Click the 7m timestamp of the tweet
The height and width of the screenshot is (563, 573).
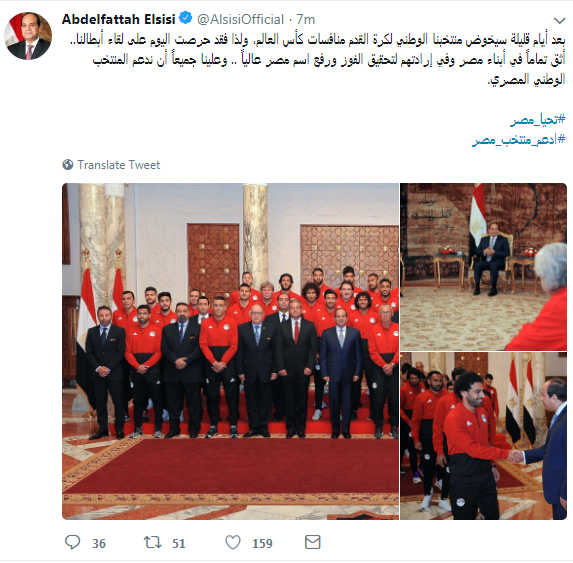[x=306, y=19]
